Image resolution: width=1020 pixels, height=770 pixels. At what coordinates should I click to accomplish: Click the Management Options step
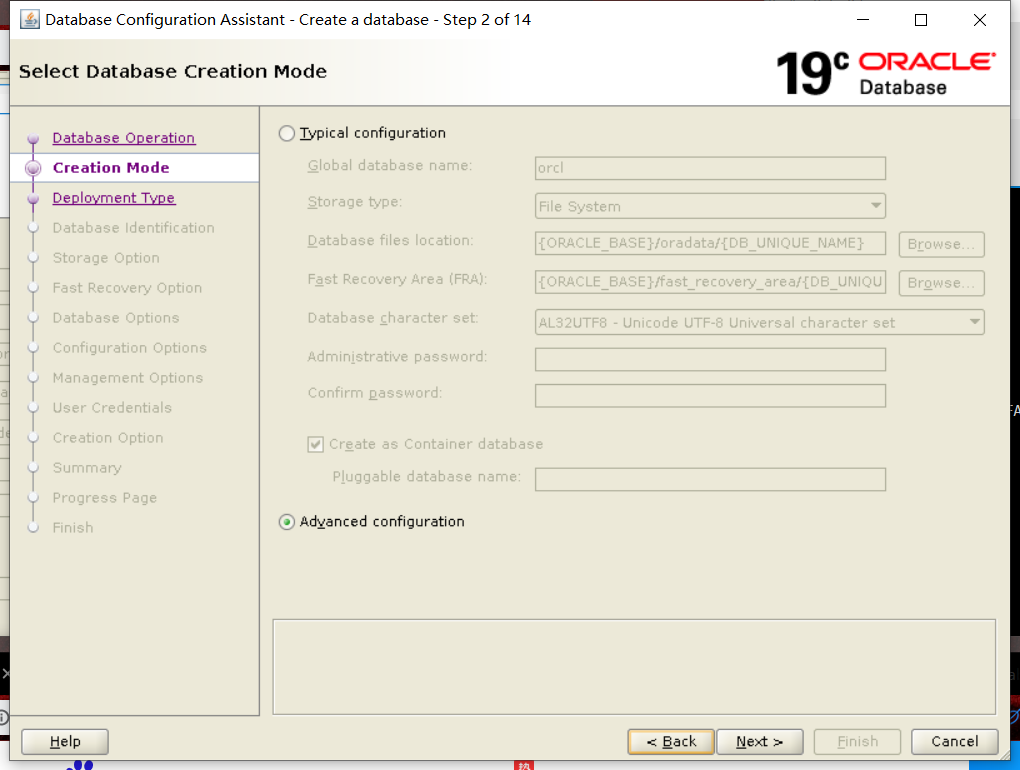pyautogui.click(x=128, y=377)
